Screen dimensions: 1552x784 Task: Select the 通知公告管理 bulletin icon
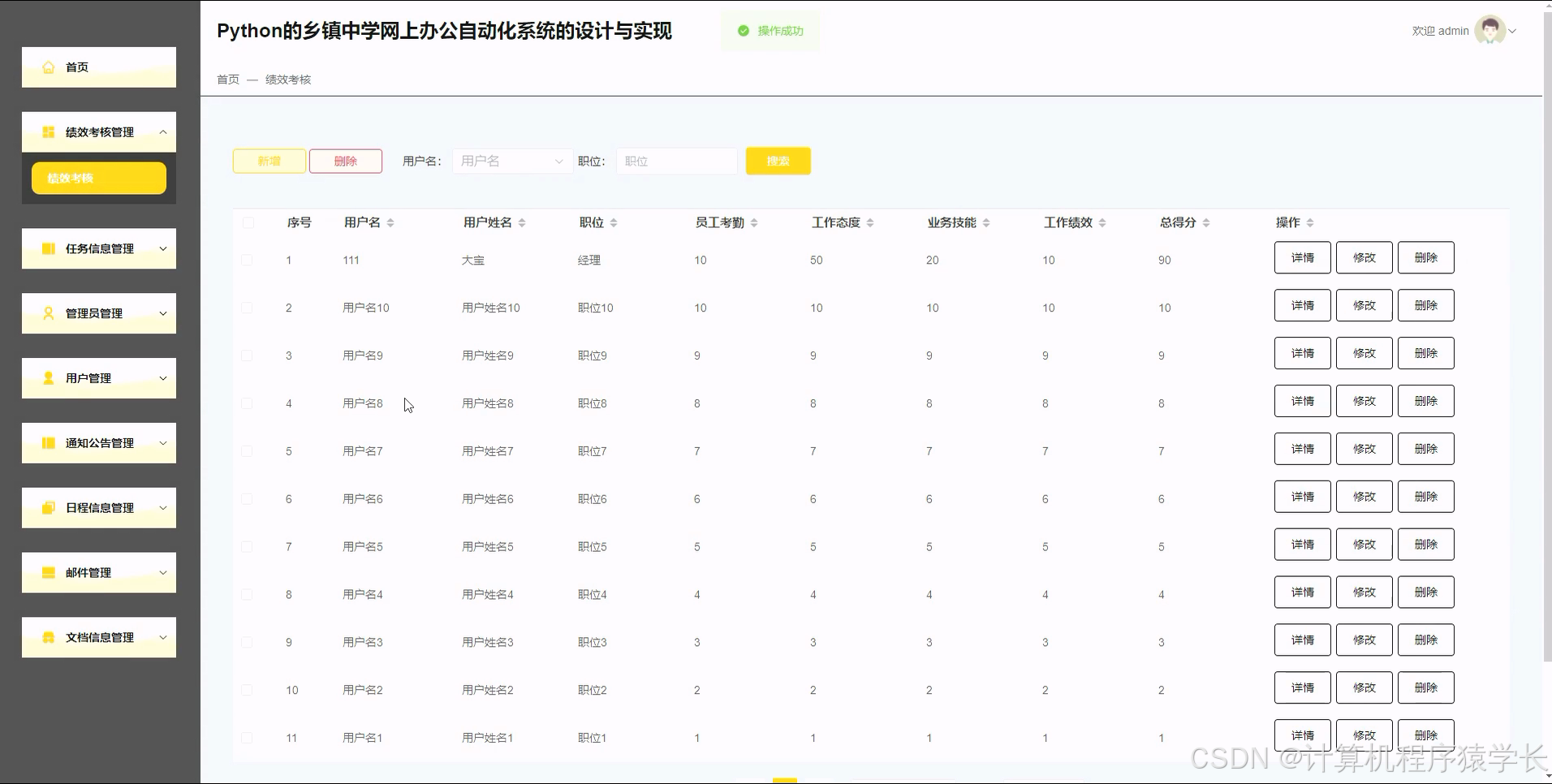(49, 442)
